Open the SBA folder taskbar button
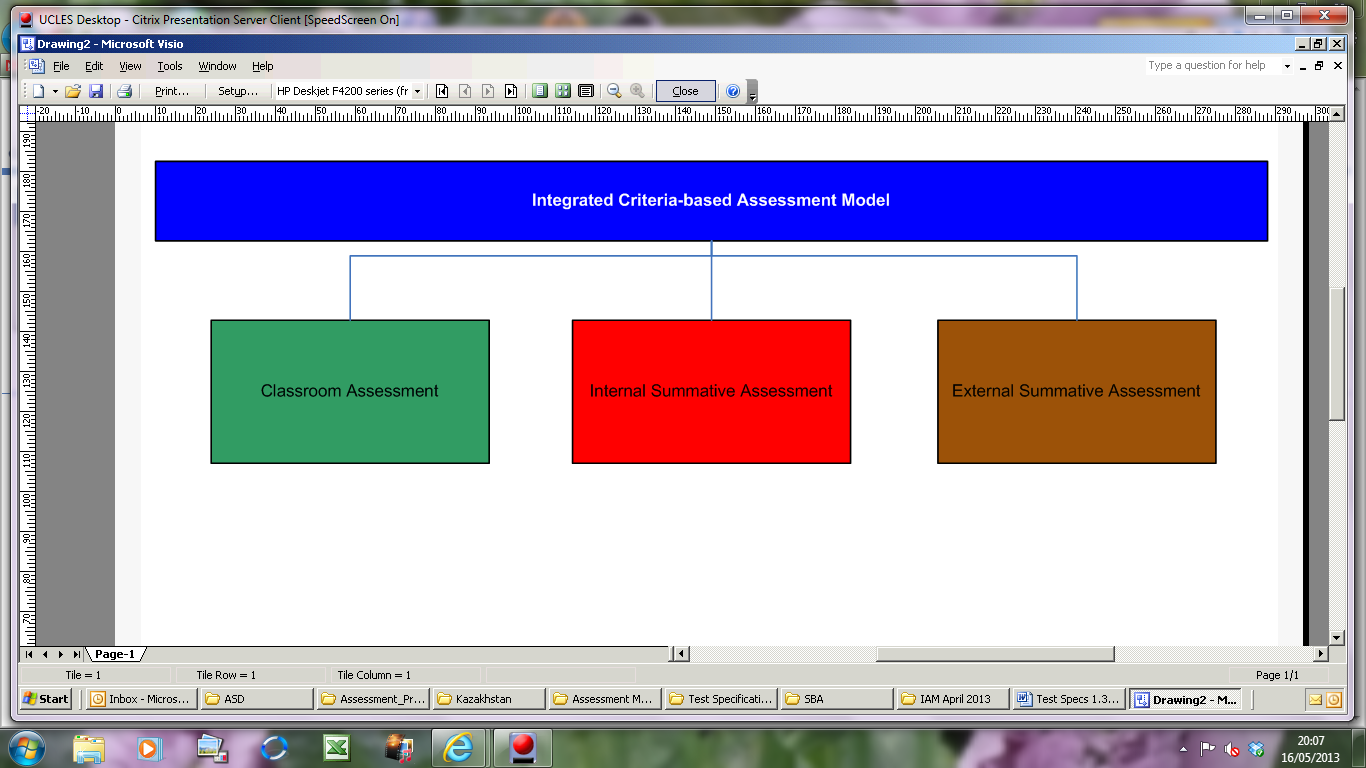This screenshot has height=768, width=1366. [x=837, y=699]
